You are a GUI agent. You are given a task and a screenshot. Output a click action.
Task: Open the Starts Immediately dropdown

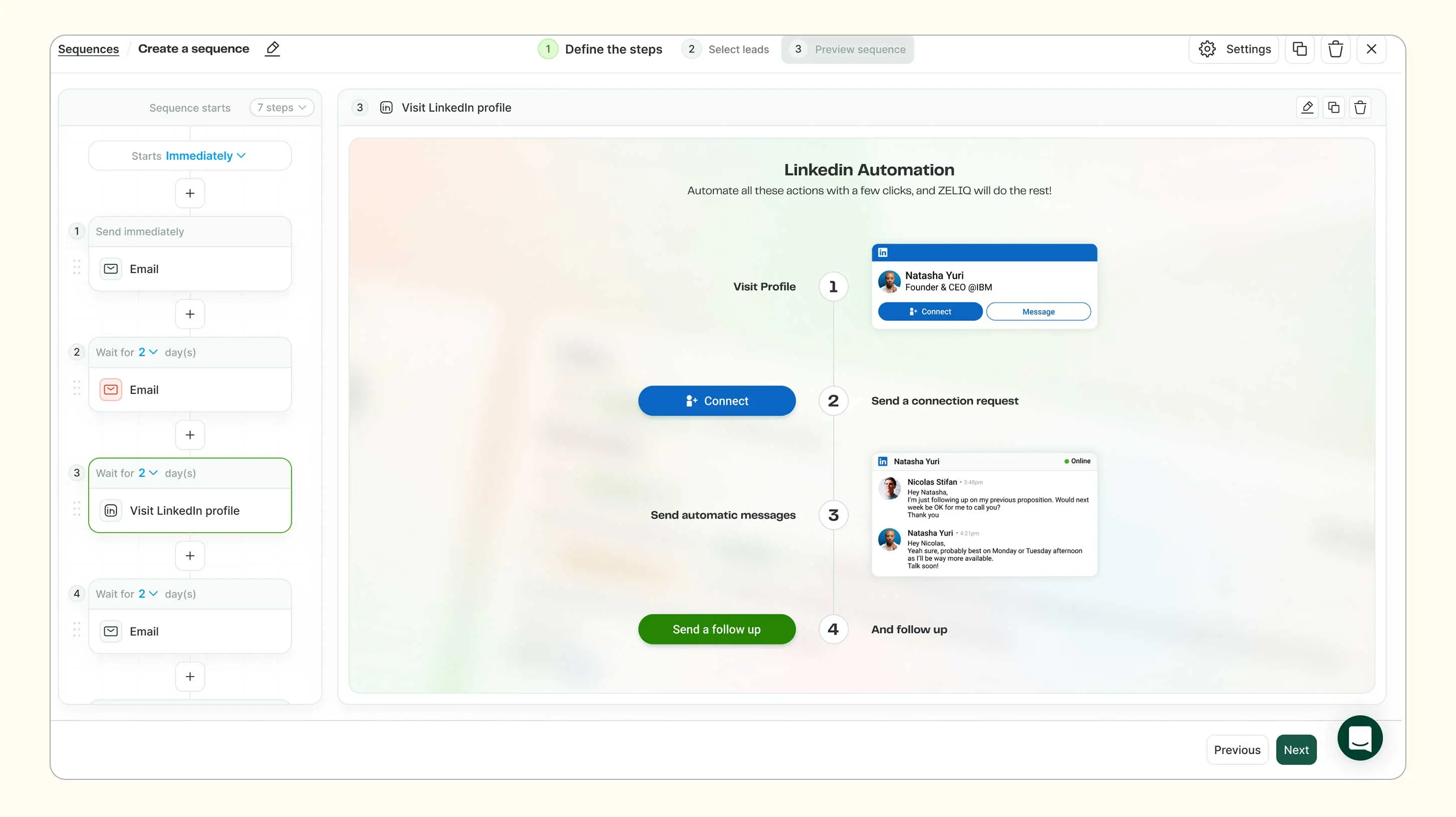(205, 156)
